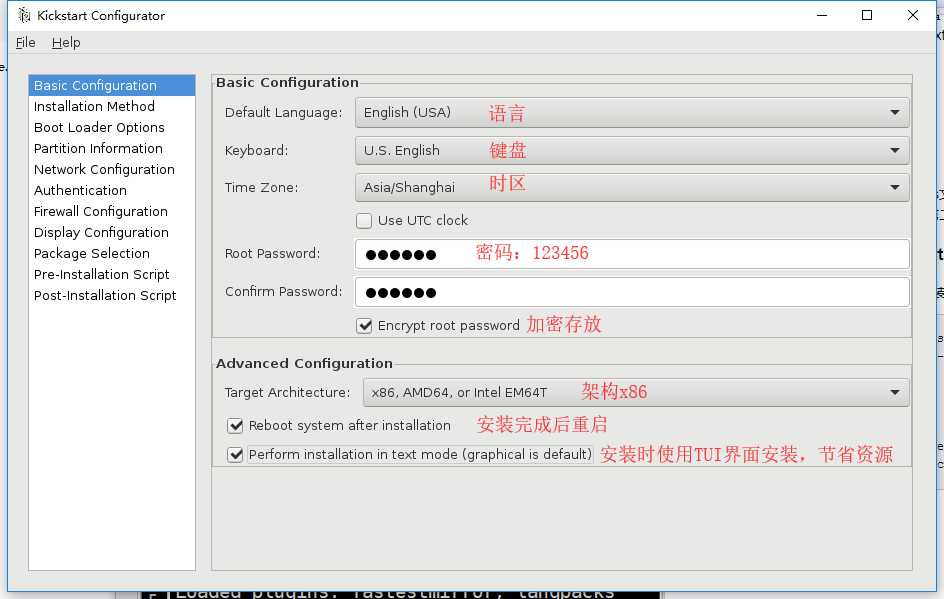
Task: Select Pre-Installation Script entry
Action: point(112,275)
